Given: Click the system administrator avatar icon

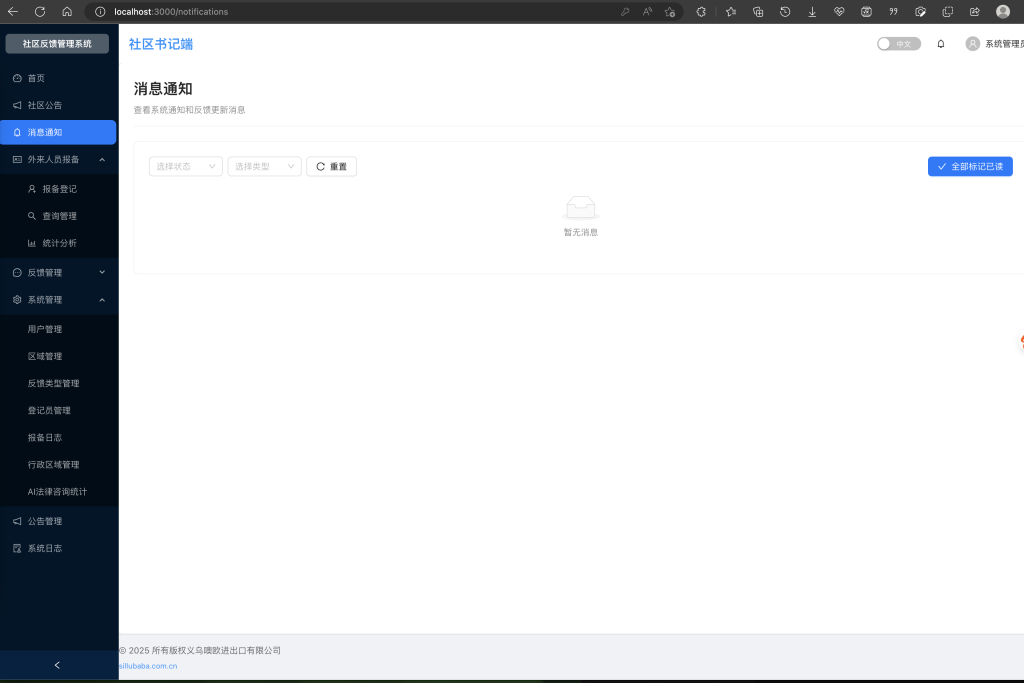Looking at the screenshot, I should point(972,44).
